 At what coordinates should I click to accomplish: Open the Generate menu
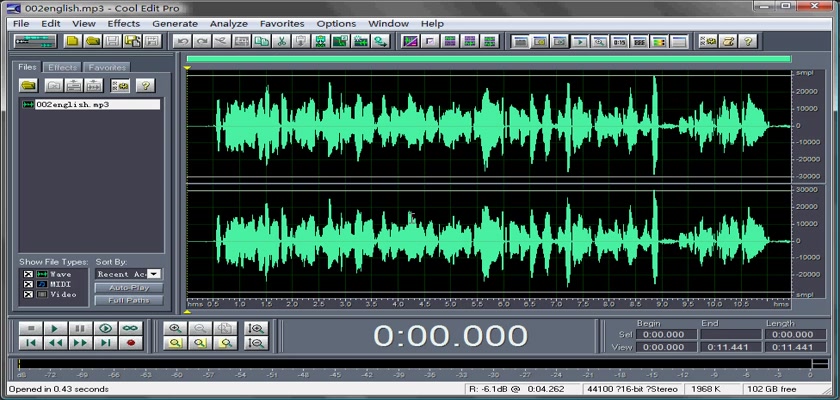click(x=175, y=24)
